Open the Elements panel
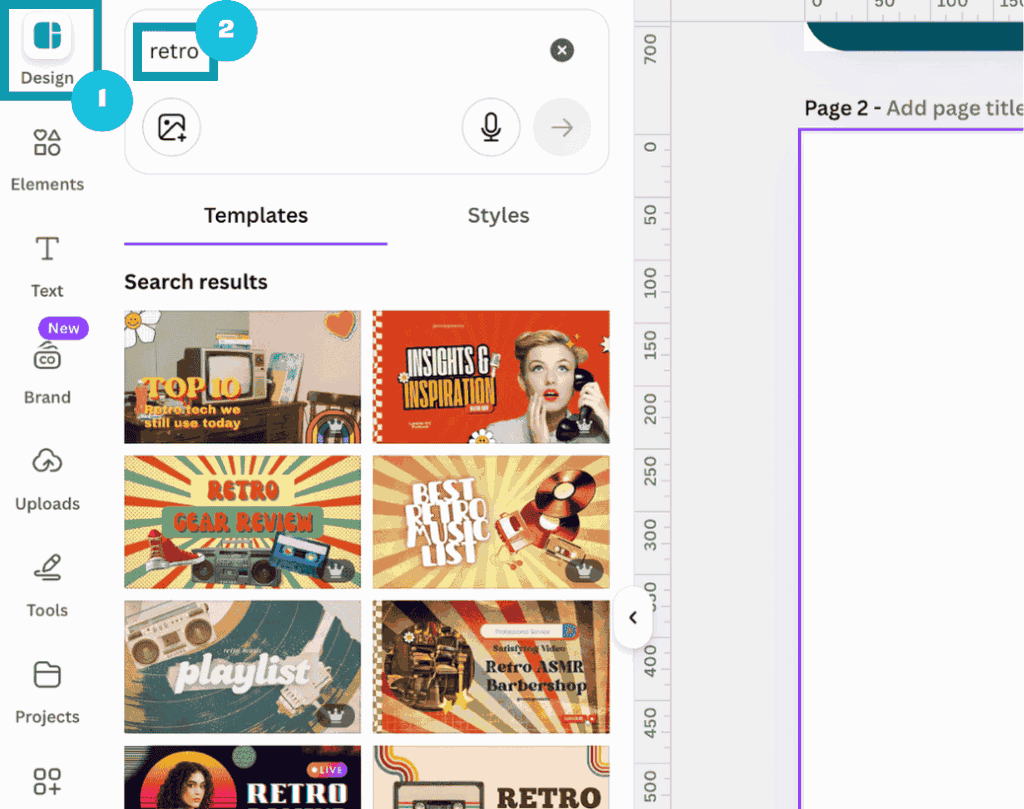 coord(47,158)
